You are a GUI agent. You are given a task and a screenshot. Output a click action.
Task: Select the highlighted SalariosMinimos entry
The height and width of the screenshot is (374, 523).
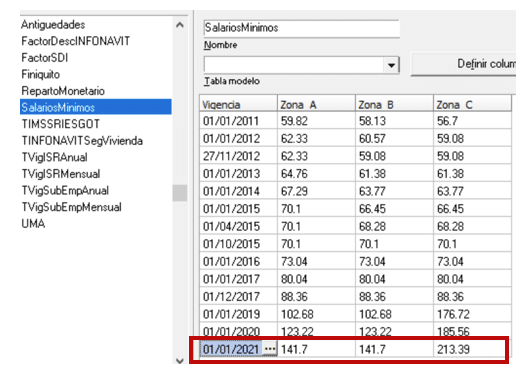[96, 107]
